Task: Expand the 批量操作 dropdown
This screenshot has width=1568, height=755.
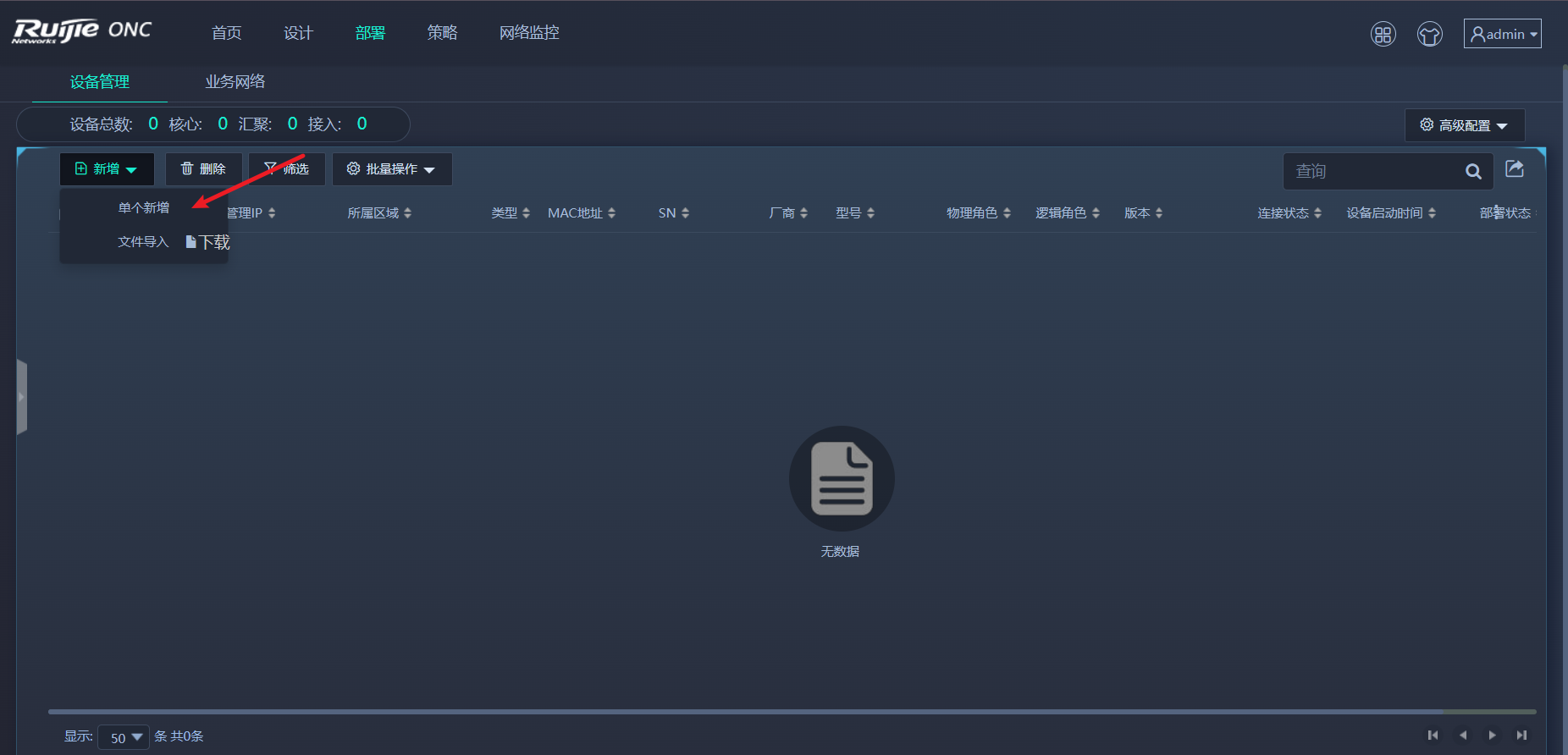Action: pyautogui.click(x=391, y=169)
